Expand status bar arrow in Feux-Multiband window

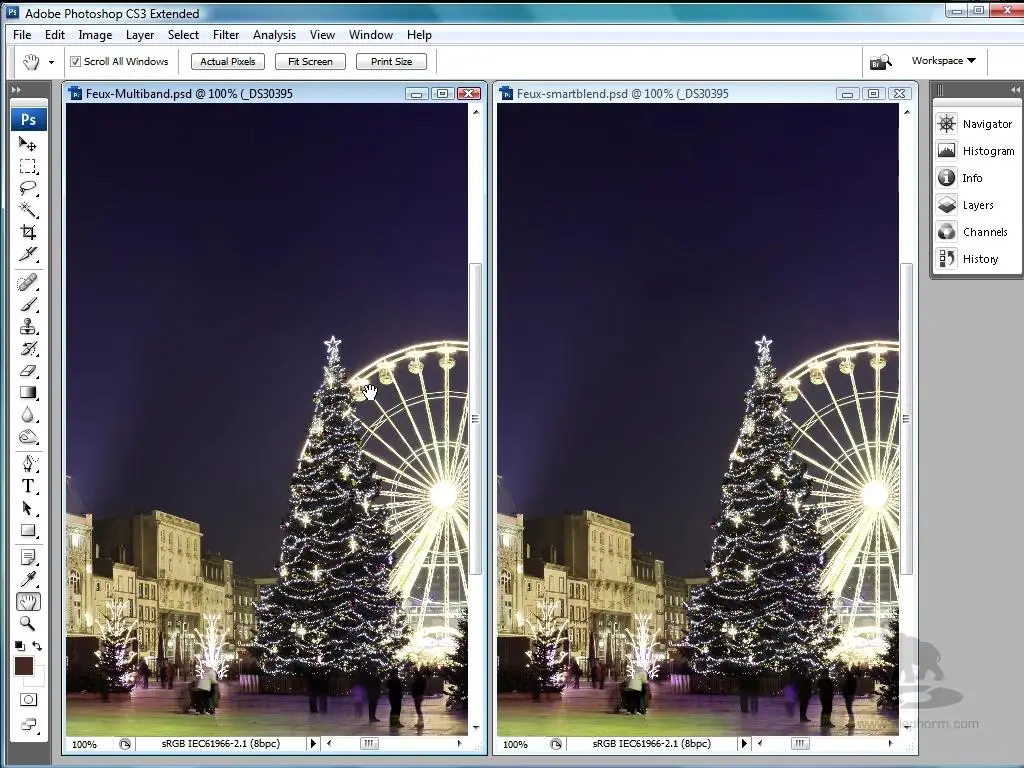click(x=313, y=744)
